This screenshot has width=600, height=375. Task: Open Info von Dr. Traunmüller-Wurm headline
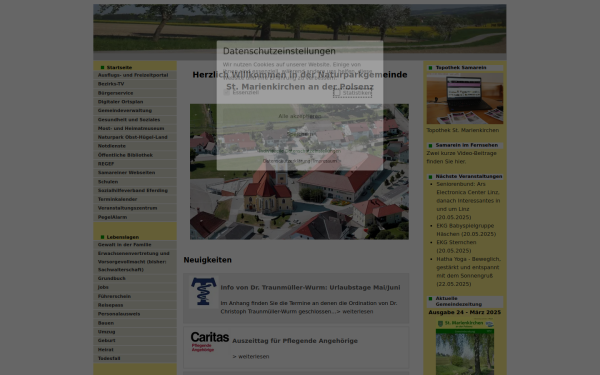pyautogui.click(x=310, y=287)
